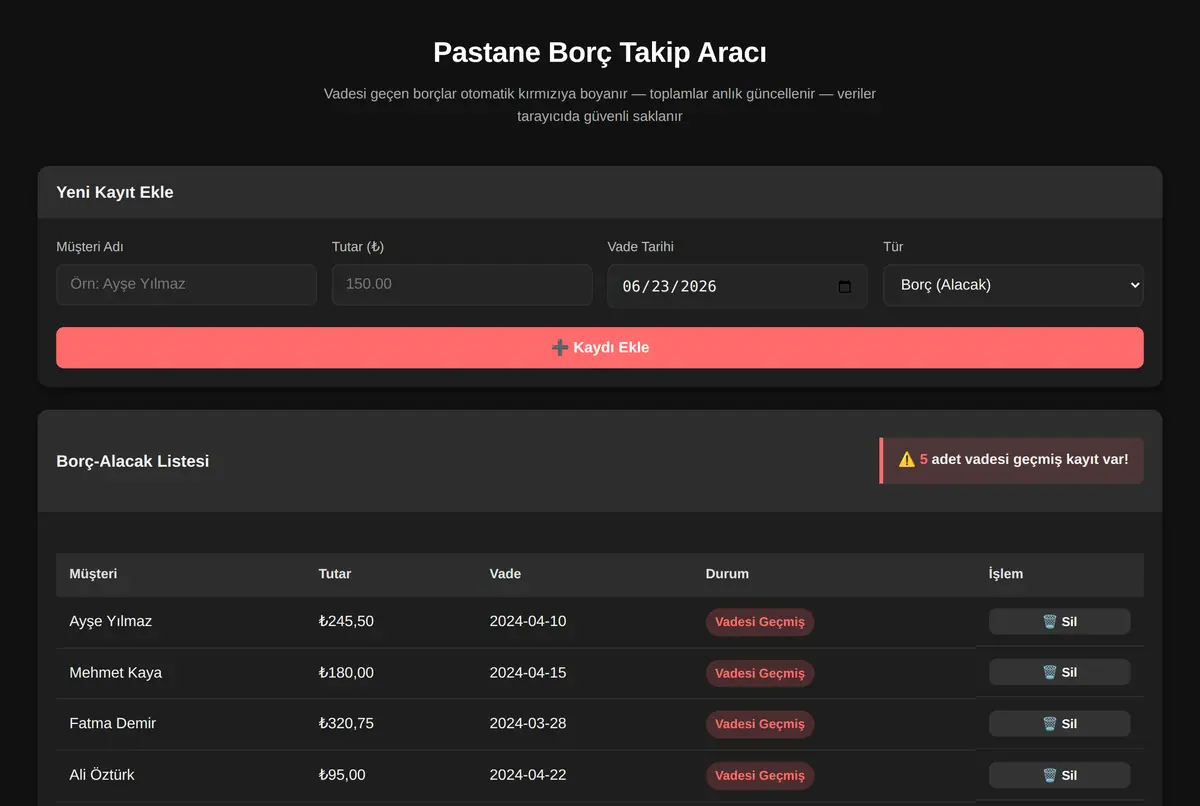Click the due date 2024-04-10
Screen dimensions: 1200x806
pyautogui.click(x=528, y=621)
